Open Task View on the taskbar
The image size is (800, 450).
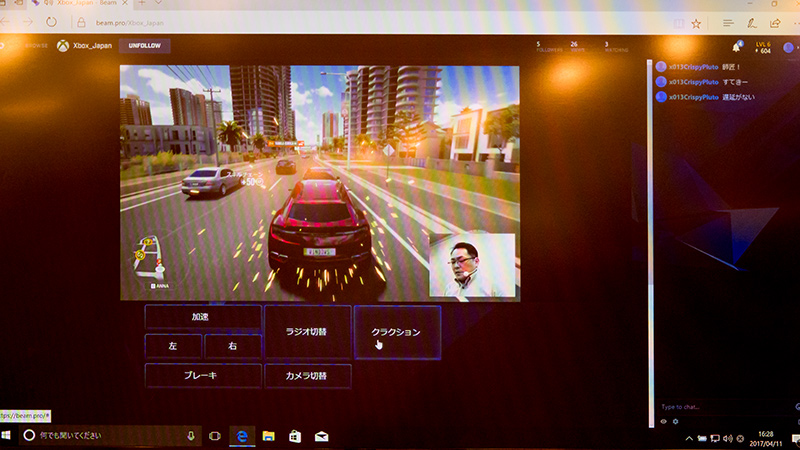215,436
